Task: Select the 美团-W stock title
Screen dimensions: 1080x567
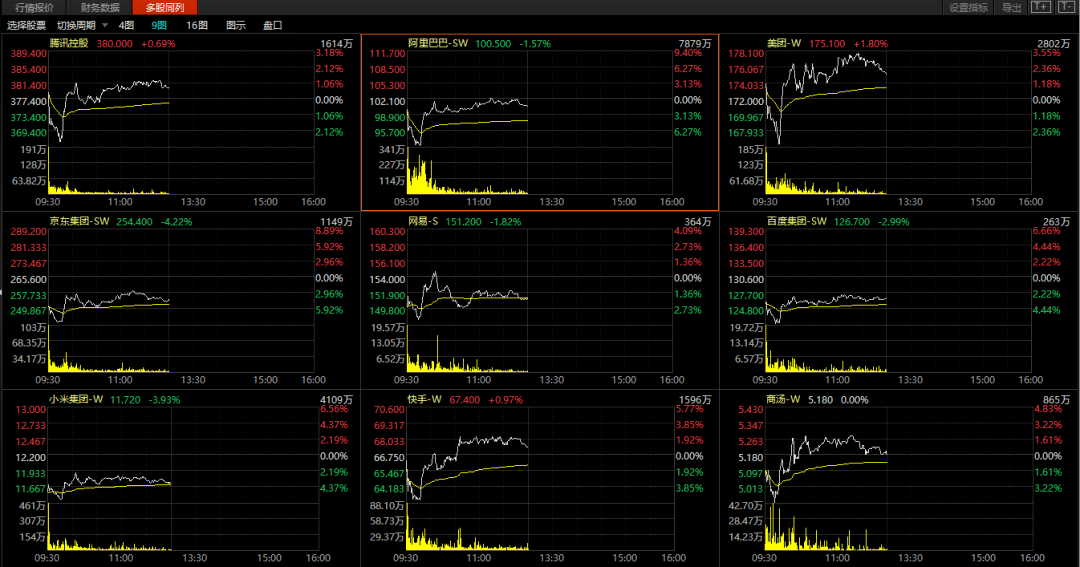Action: click(x=784, y=43)
